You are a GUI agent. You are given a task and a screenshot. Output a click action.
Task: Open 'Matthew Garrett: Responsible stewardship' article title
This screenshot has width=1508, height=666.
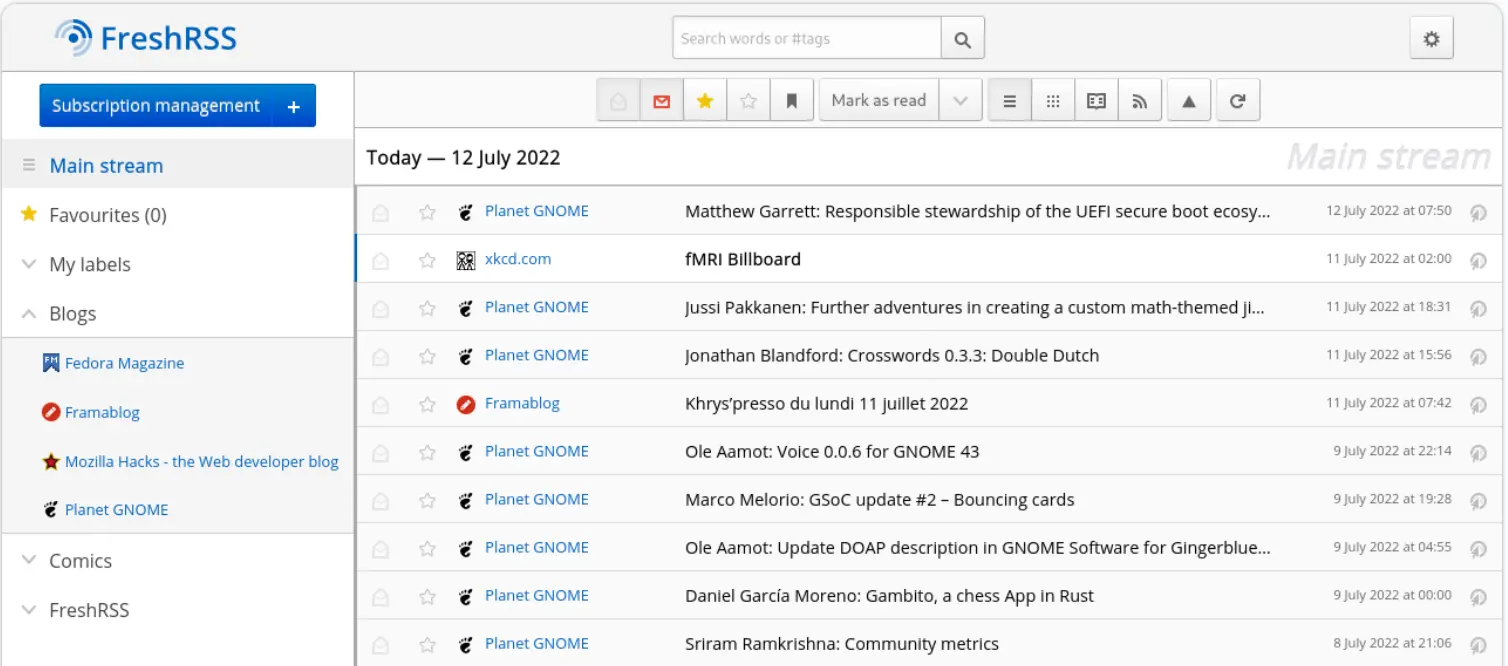[978, 212]
